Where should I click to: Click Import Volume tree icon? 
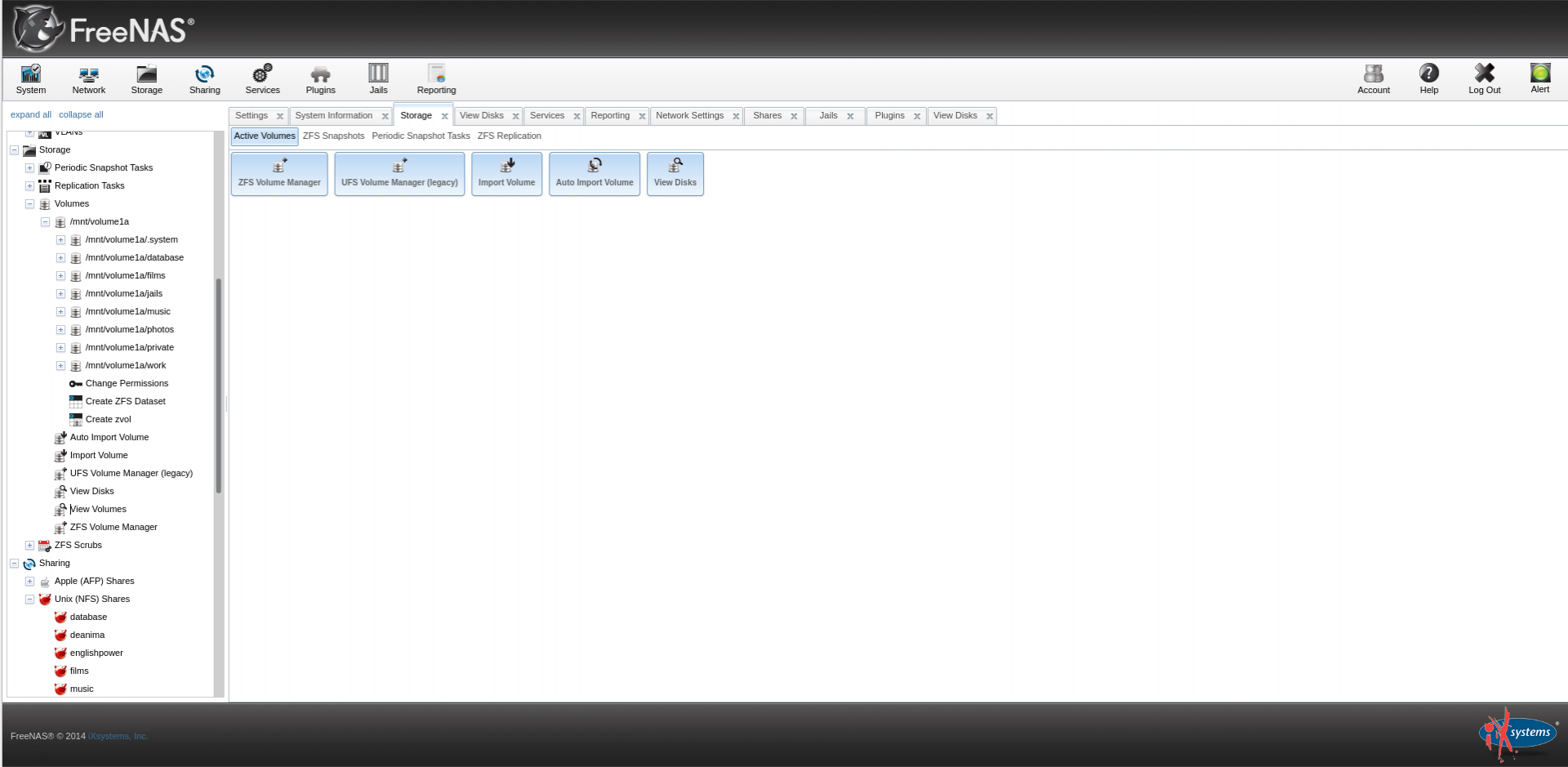[x=60, y=456]
